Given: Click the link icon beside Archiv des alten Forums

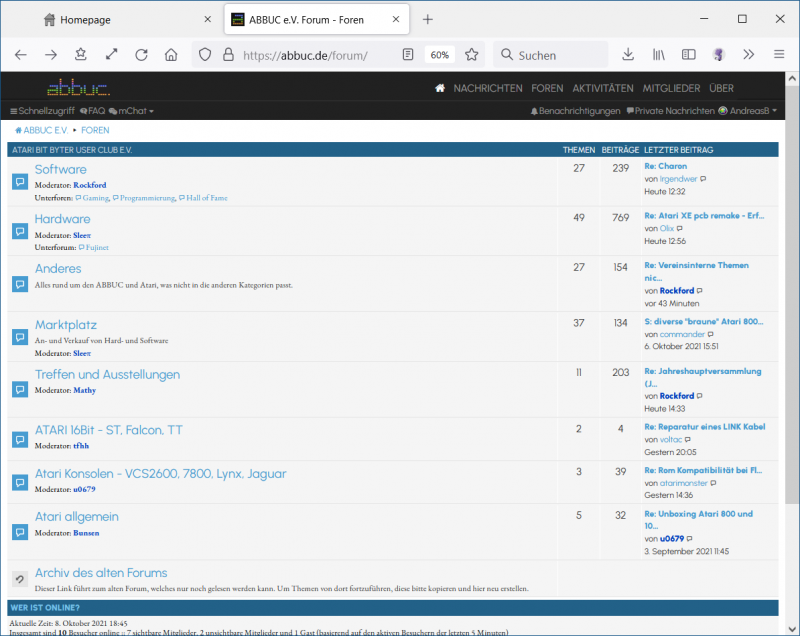Looking at the screenshot, I should pyautogui.click(x=20, y=580).
